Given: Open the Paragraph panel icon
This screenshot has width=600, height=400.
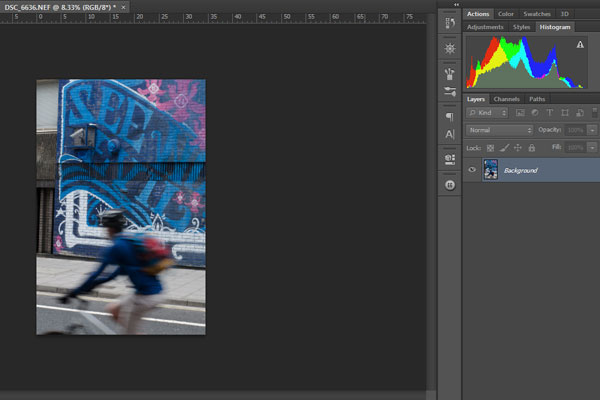Looking at the screenshot, I should point(449,116).
